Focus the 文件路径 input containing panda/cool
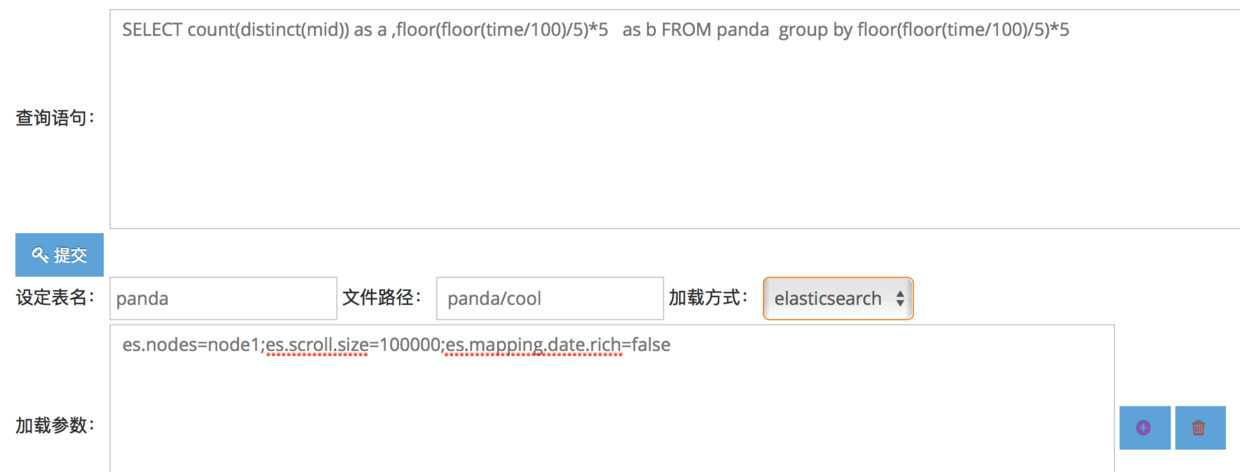The height and width of the screenshot is (472, 1240). coord(550,298)
